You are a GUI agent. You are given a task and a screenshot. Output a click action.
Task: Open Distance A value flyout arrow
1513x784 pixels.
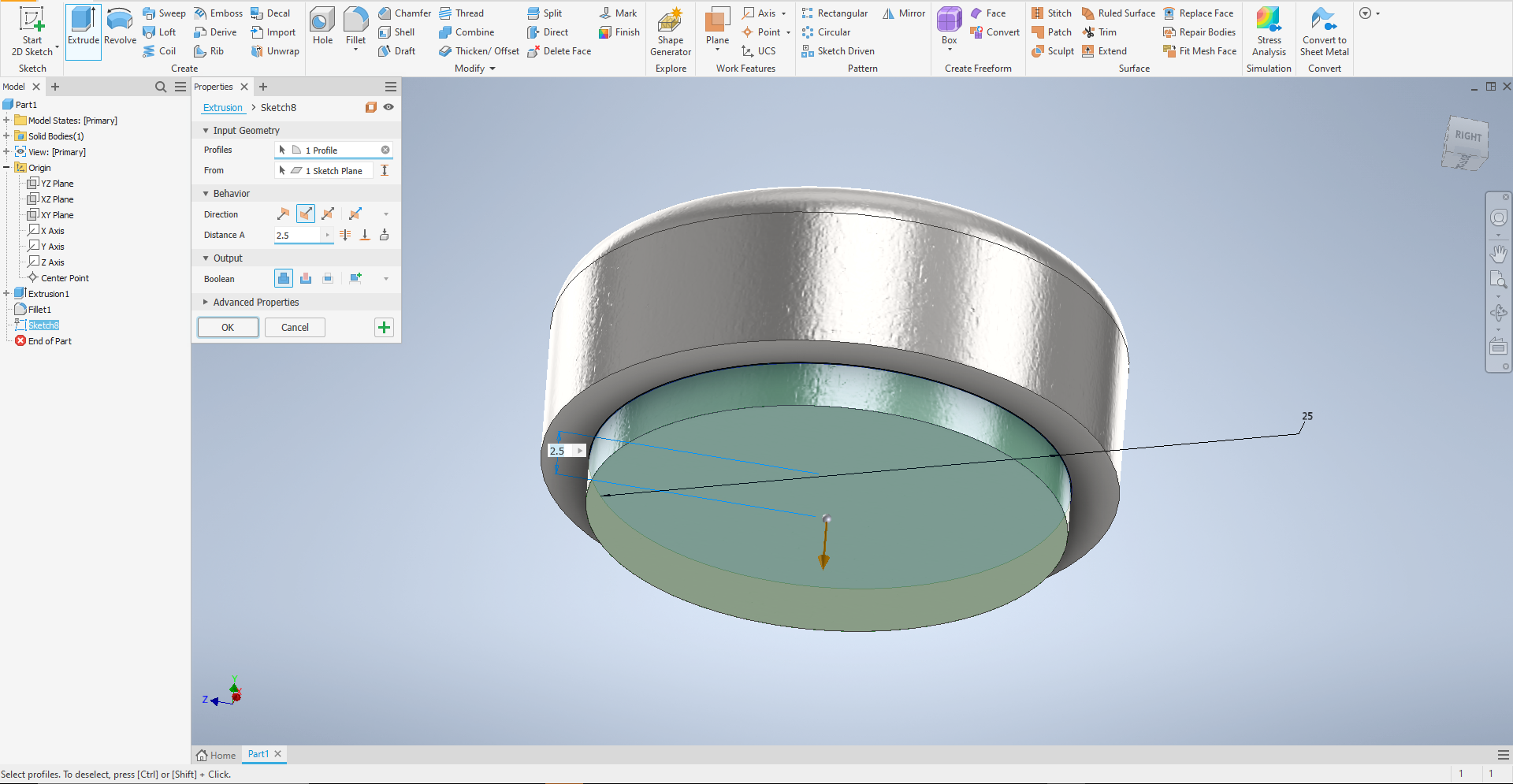click(x=327, y=235)
